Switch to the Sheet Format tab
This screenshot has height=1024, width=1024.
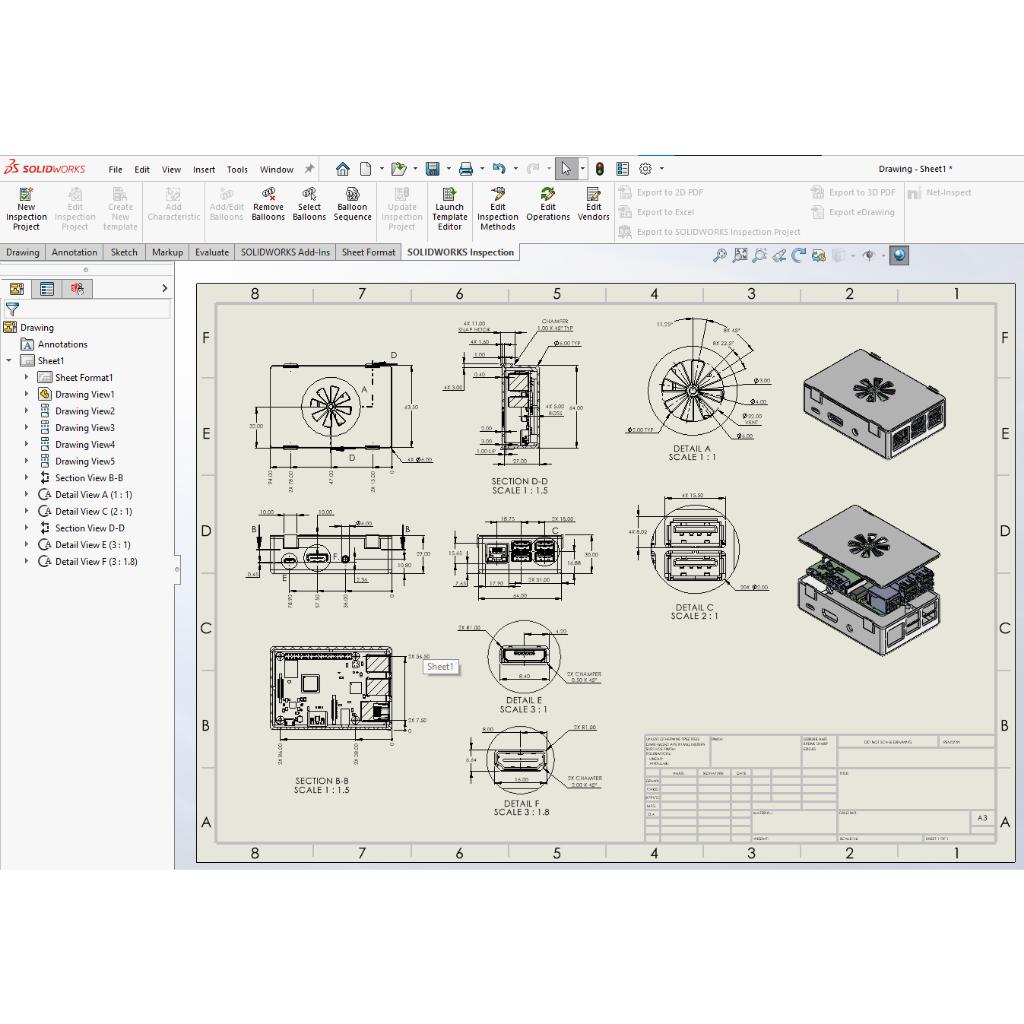(x=368, y=252)
